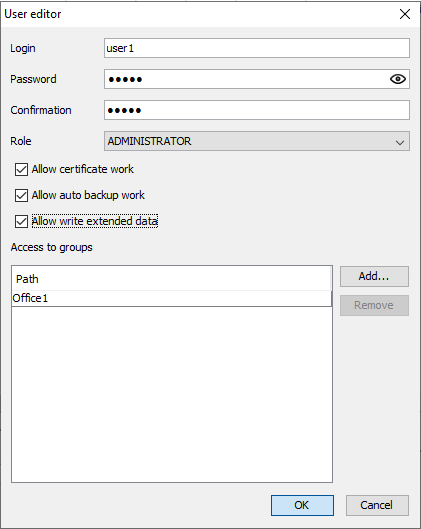
Task: Expand Role list via chevron arrow
Action: point(400,142)
